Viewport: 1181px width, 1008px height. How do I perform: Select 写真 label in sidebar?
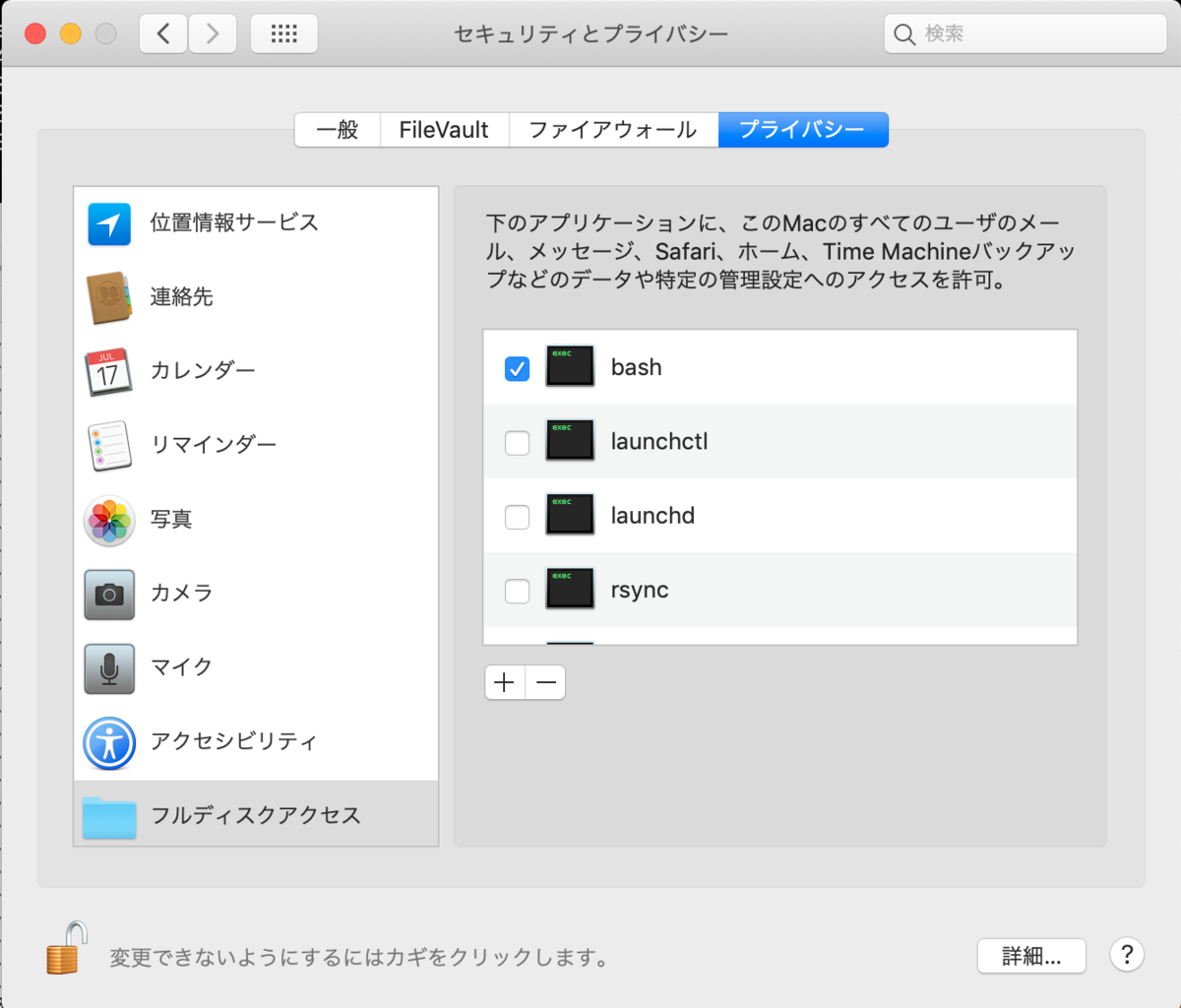(171, 519)
